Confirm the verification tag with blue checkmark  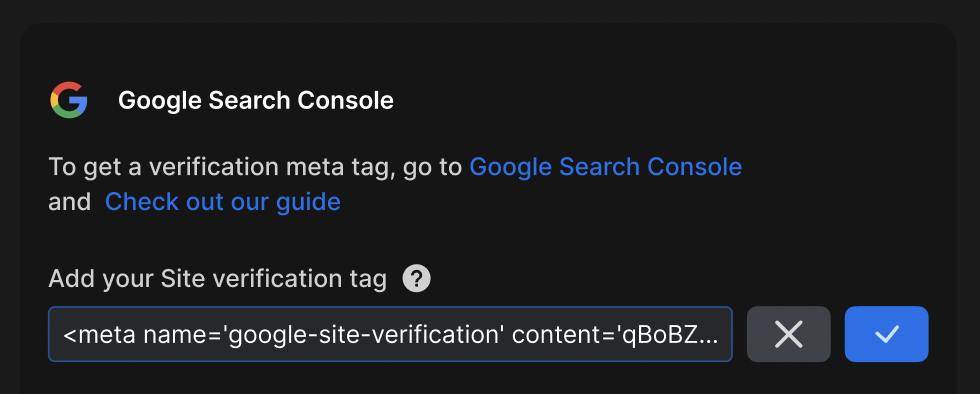[886, 334]
